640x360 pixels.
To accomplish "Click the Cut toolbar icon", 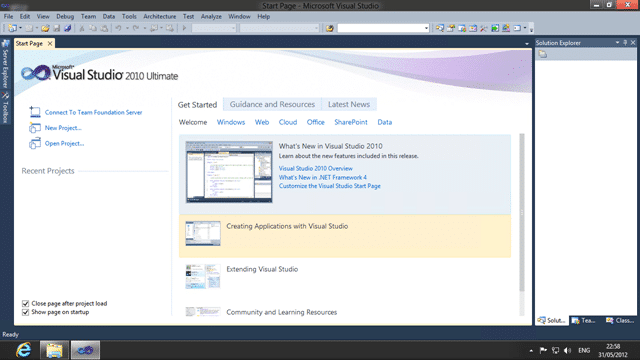I will [82, 28].
